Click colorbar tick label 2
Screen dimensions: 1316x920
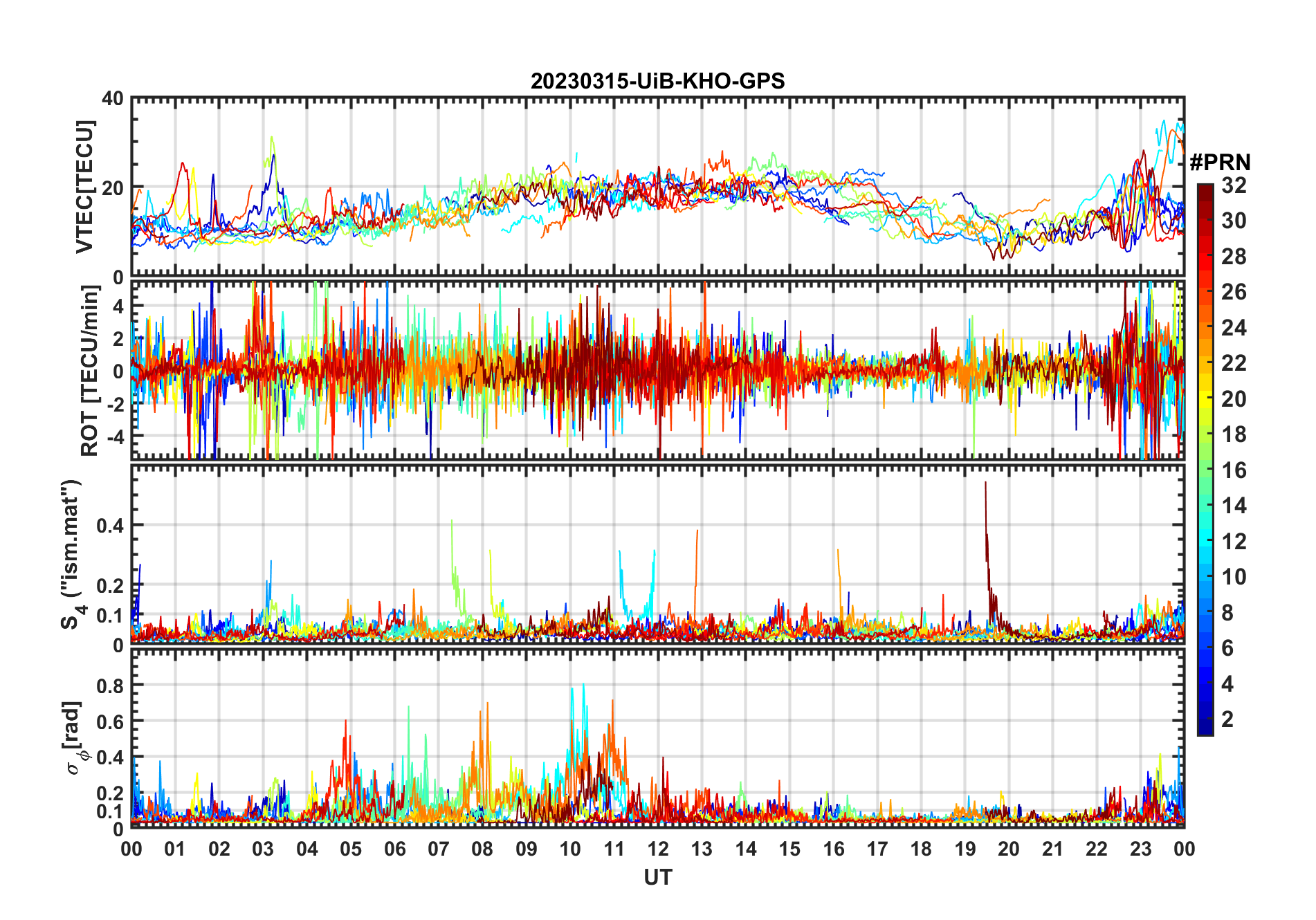[1227, 719]
